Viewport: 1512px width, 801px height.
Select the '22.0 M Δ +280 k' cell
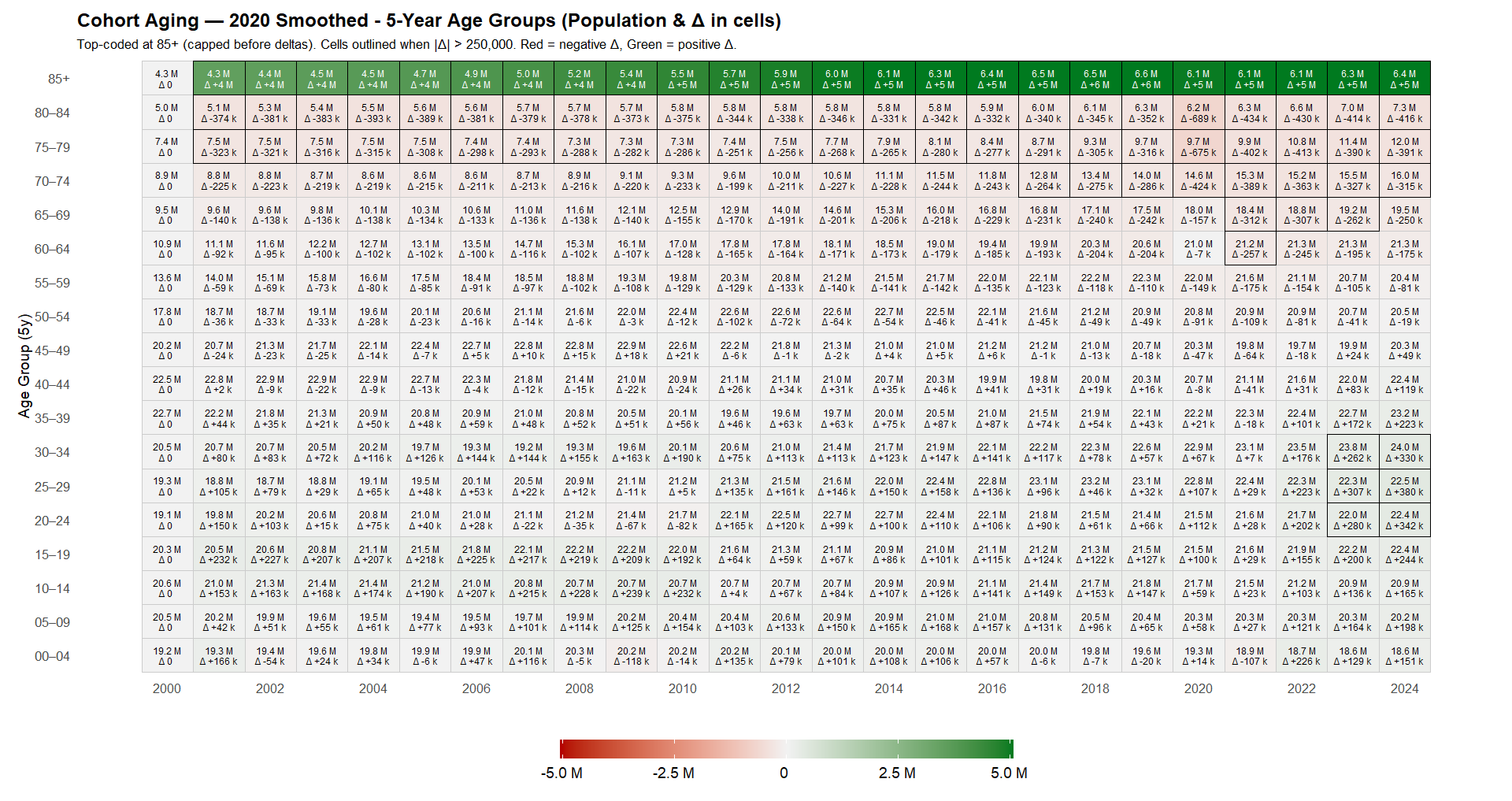1353,521
